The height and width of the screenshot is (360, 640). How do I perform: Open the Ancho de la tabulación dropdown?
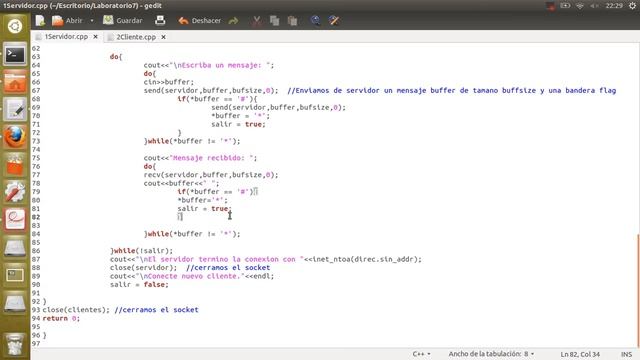click(491, 354)
